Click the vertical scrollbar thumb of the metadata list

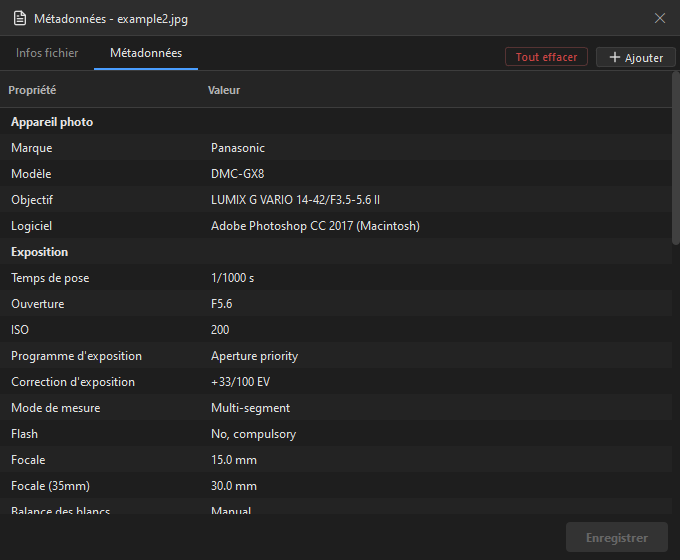click(x=676, y=159)
